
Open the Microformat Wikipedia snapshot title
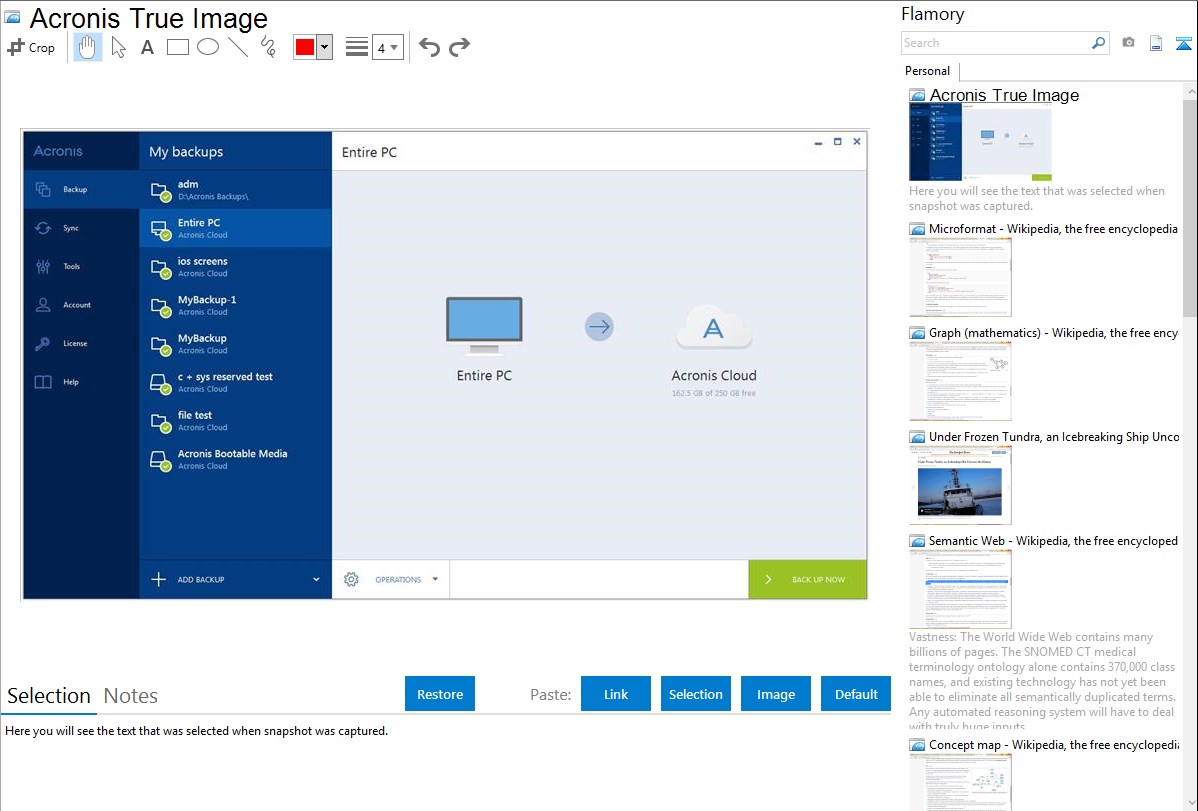[x=1053, y=229]
